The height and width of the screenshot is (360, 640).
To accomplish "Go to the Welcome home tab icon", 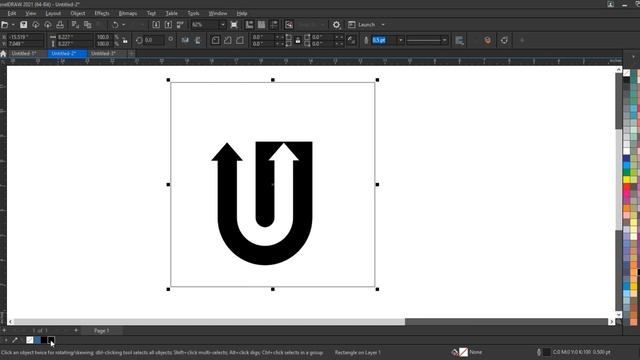I will tap(3, 53).
